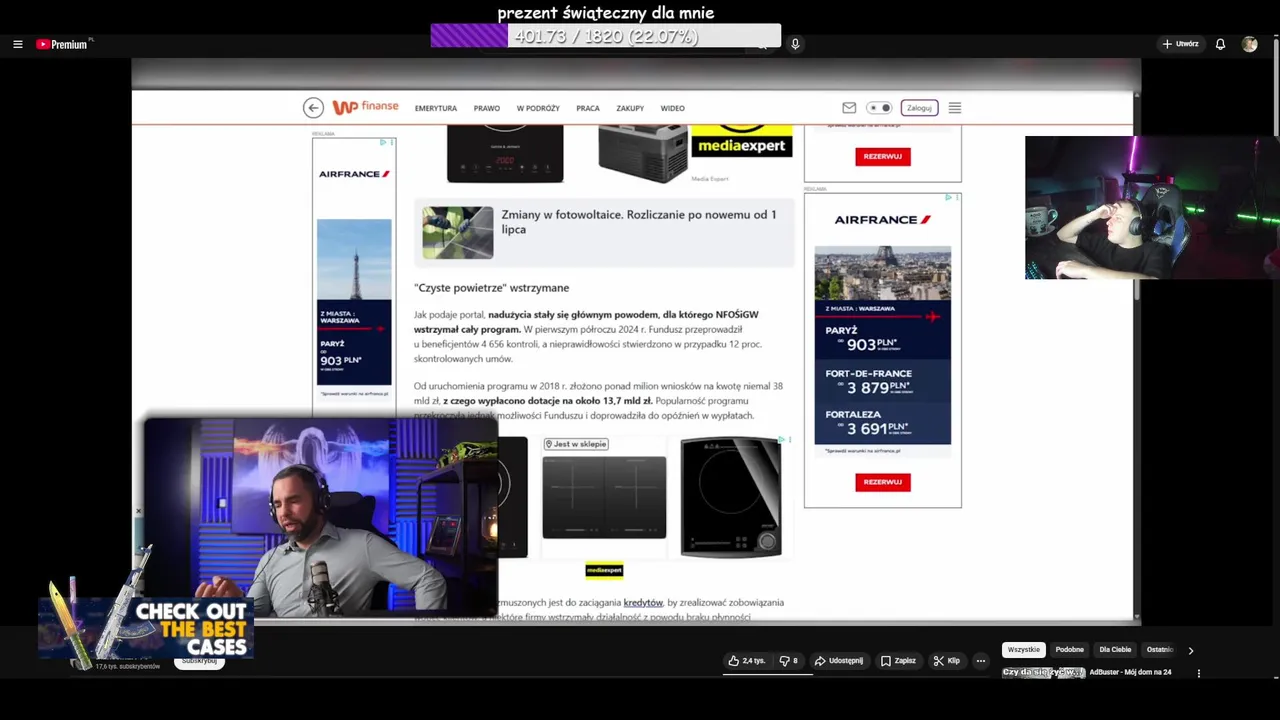Start voice search with the microphone icon
The width and height of the screenshot is (1280, 720).
click(795, 44)
